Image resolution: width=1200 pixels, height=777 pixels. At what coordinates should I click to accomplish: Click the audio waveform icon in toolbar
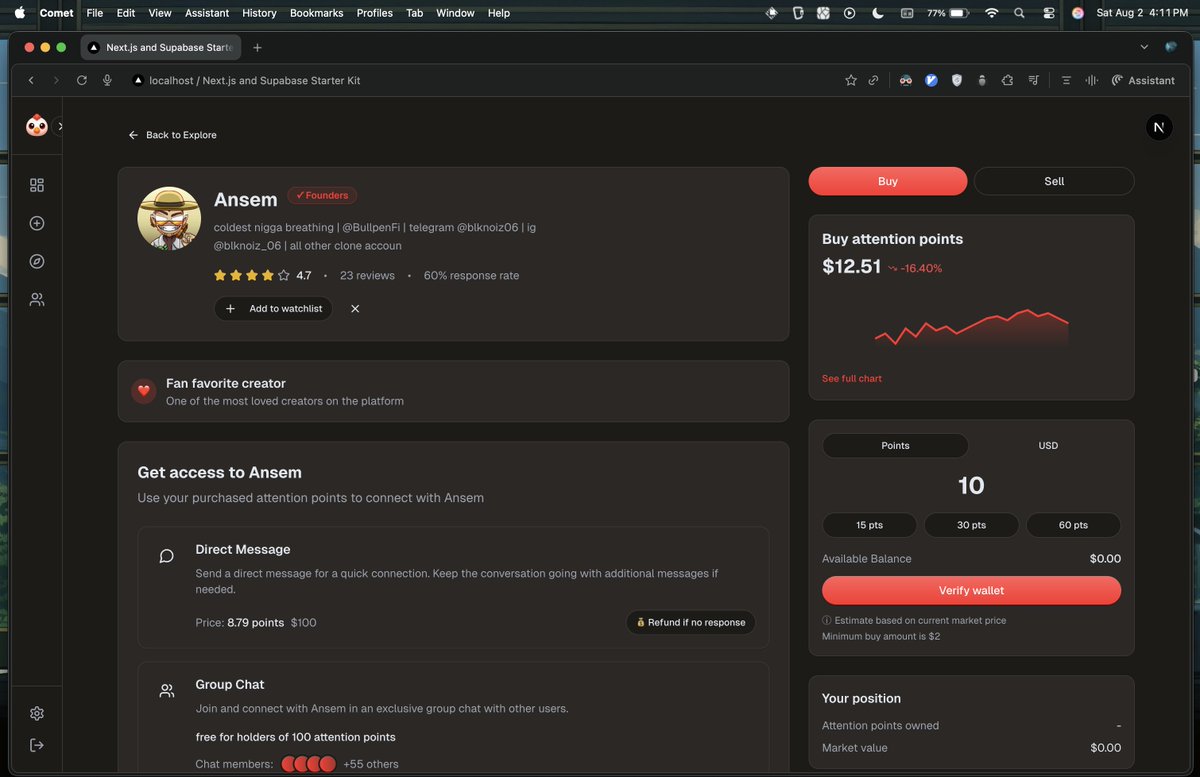tap(1092, 80)
